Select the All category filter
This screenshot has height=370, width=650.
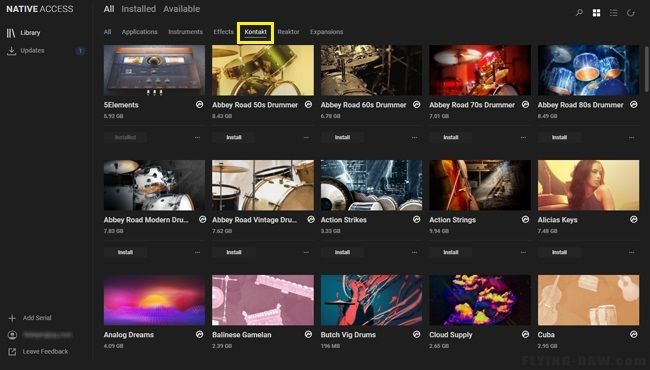(x=107, y=32)
